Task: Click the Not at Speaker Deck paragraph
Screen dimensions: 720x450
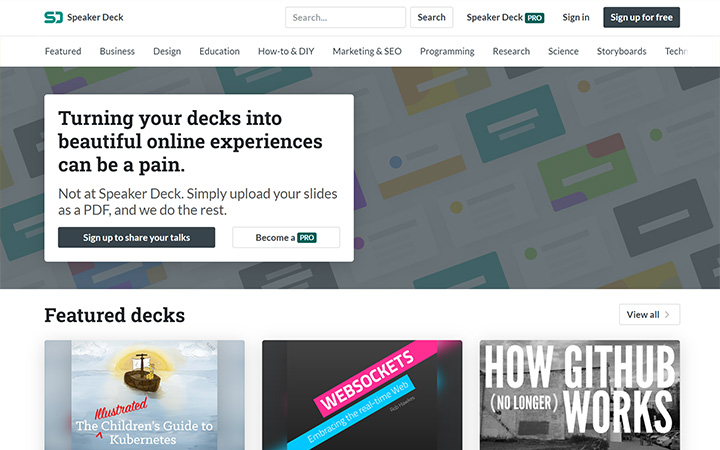Action: pos(197,202)
